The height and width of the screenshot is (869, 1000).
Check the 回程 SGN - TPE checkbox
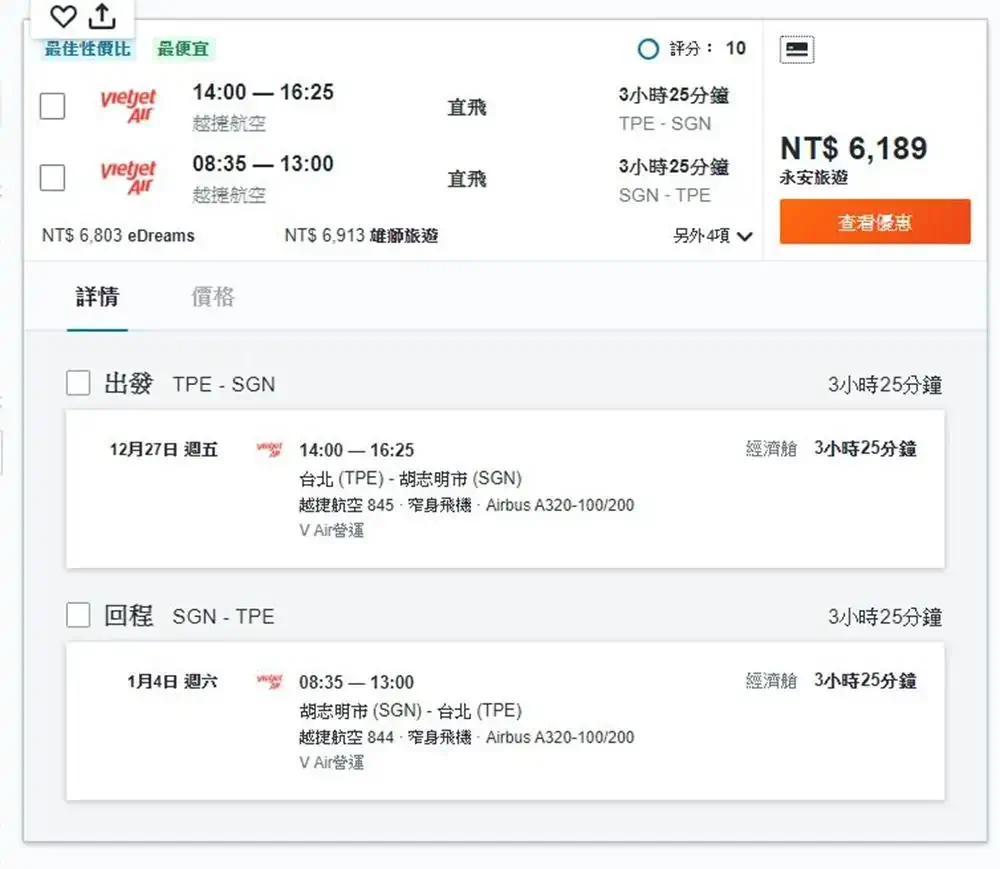click(x=78, y=615)
